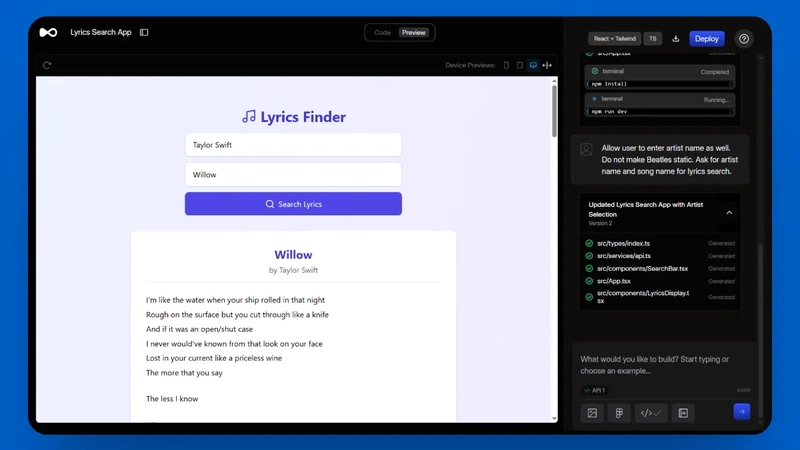Click green check beside src/components/LyricsDisplay.tsx

(x=589, y=297)
